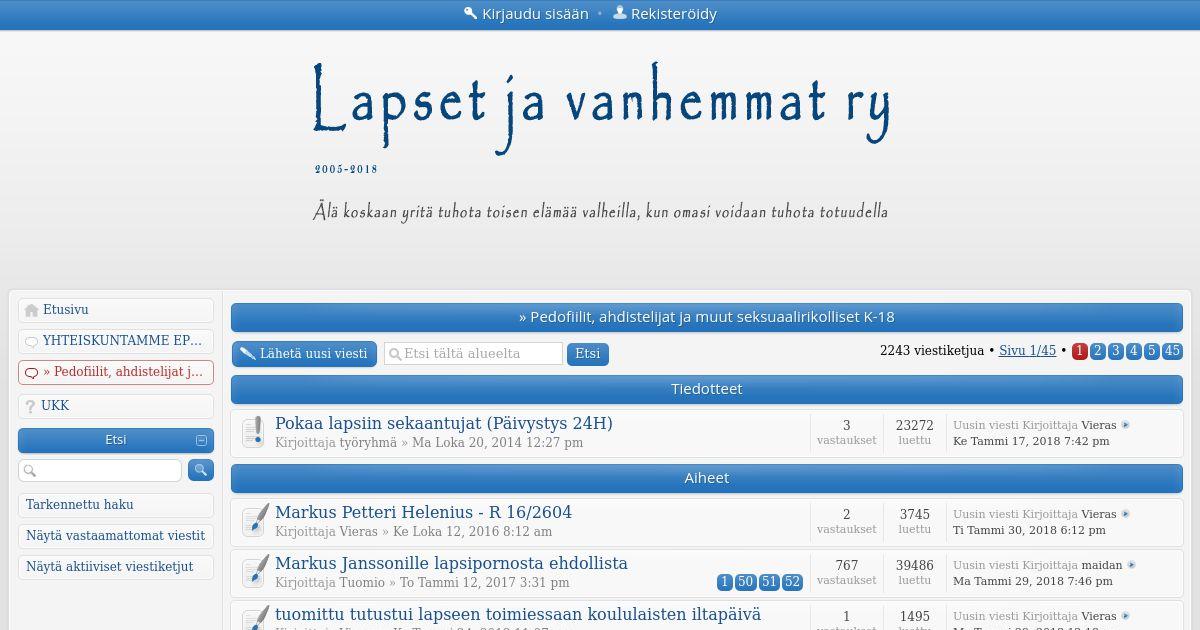Click the speech bubble icon beside YHTEISKUNTAMME EP...
Screen dimensions: 1200x630
pyautogui.click(x=31, y=342)
